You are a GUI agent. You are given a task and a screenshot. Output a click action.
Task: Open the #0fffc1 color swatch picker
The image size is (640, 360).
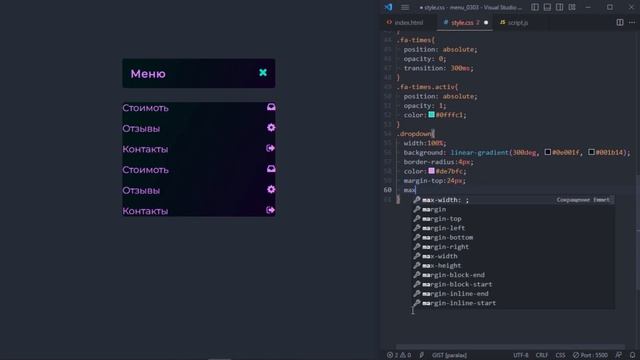tap(431, 115)
